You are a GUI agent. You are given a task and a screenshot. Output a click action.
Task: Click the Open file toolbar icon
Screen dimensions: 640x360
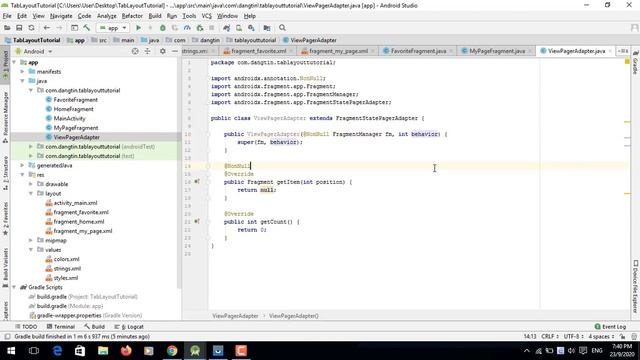[7, 28]
